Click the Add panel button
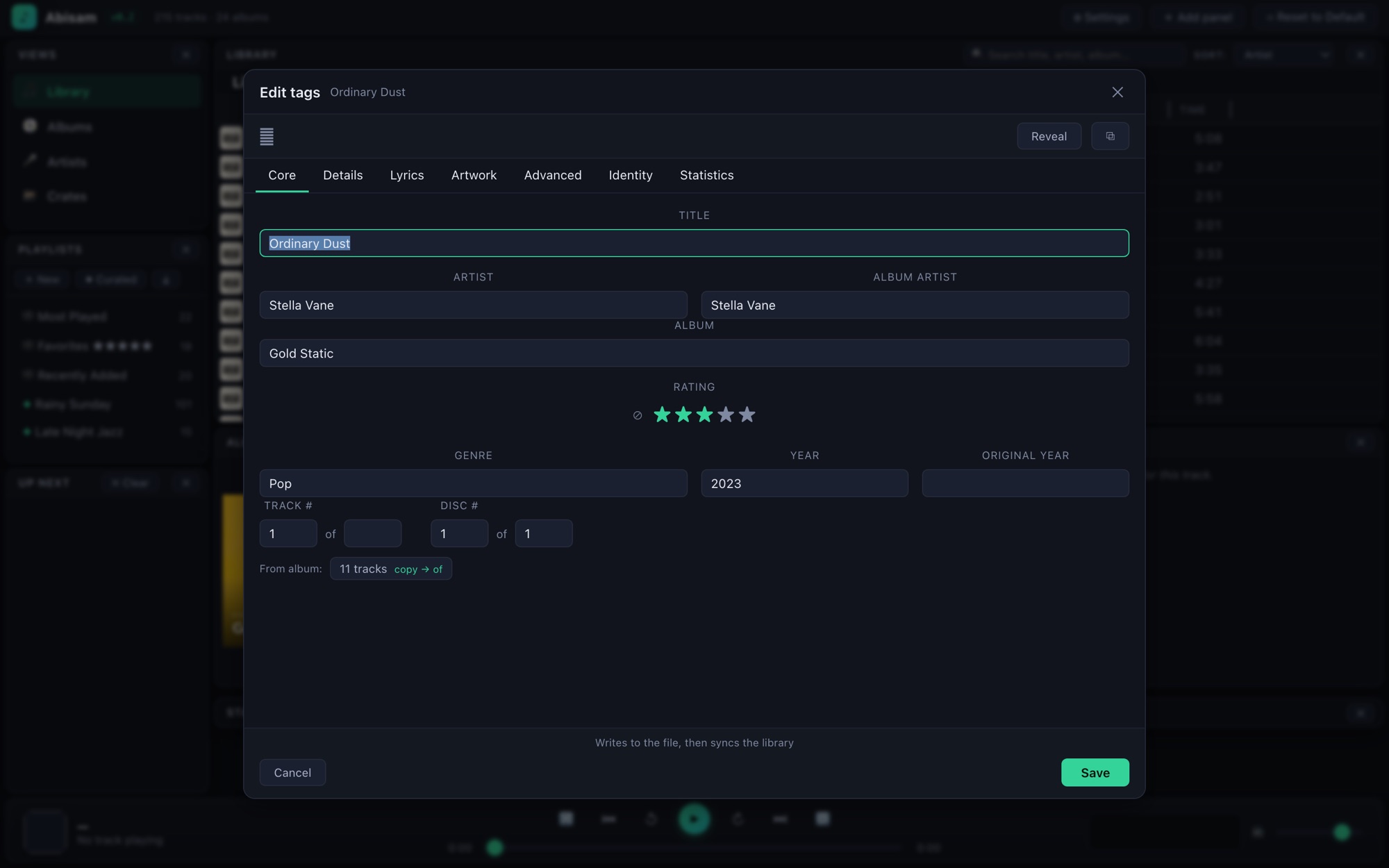 pos(1198,17)
